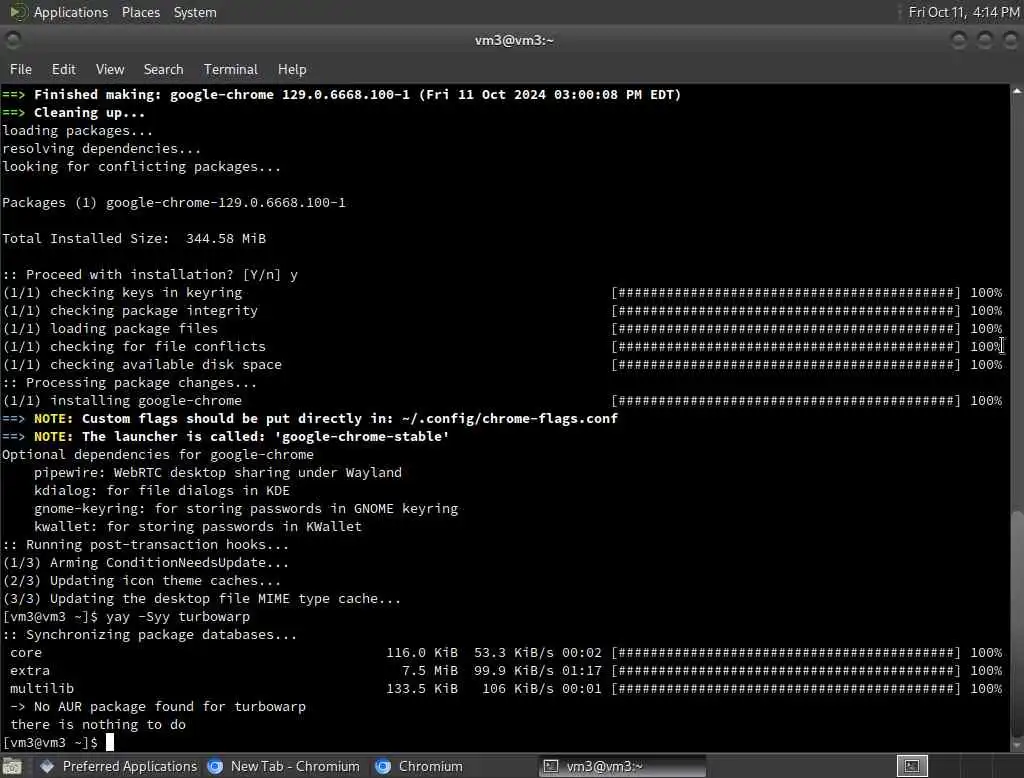Screen dimensions: 1024x778
Task: Click 'looking for conflicting packages...' line
Action: click(142, 167)
